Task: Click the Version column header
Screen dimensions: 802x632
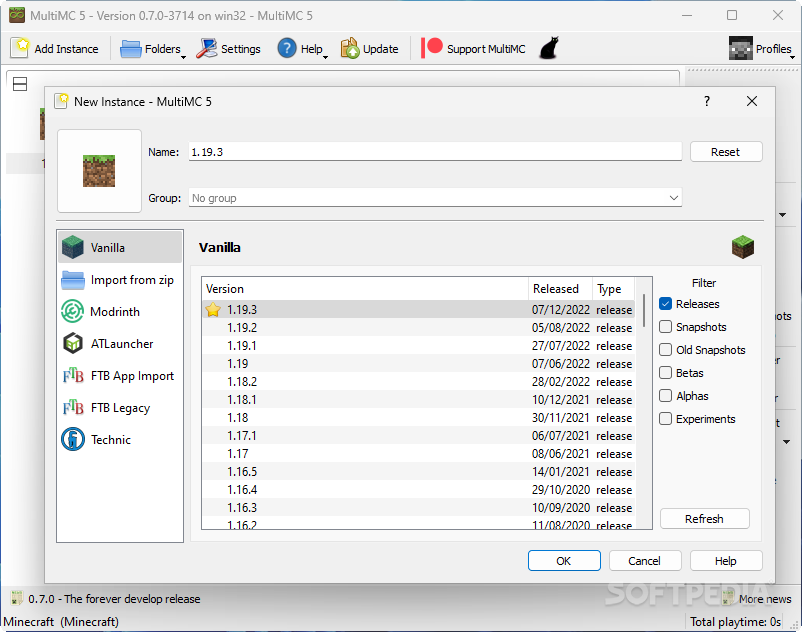Action: pyautogui.click(x=365, y=289)
